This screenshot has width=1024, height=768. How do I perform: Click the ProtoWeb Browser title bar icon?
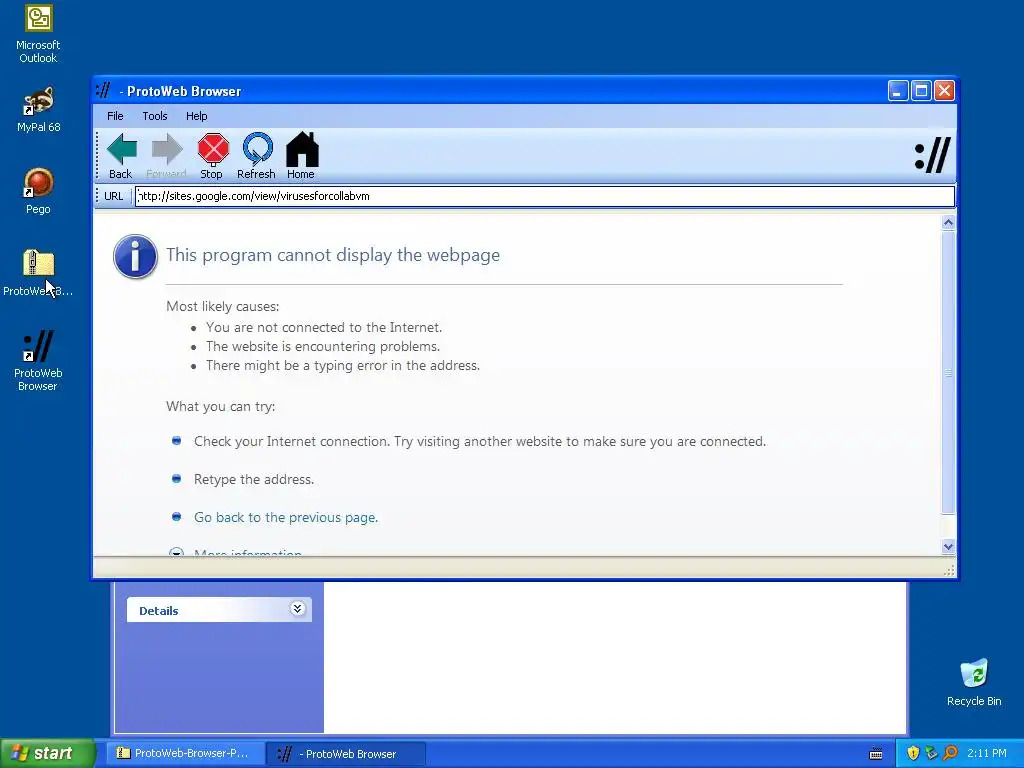coord(103,90)
